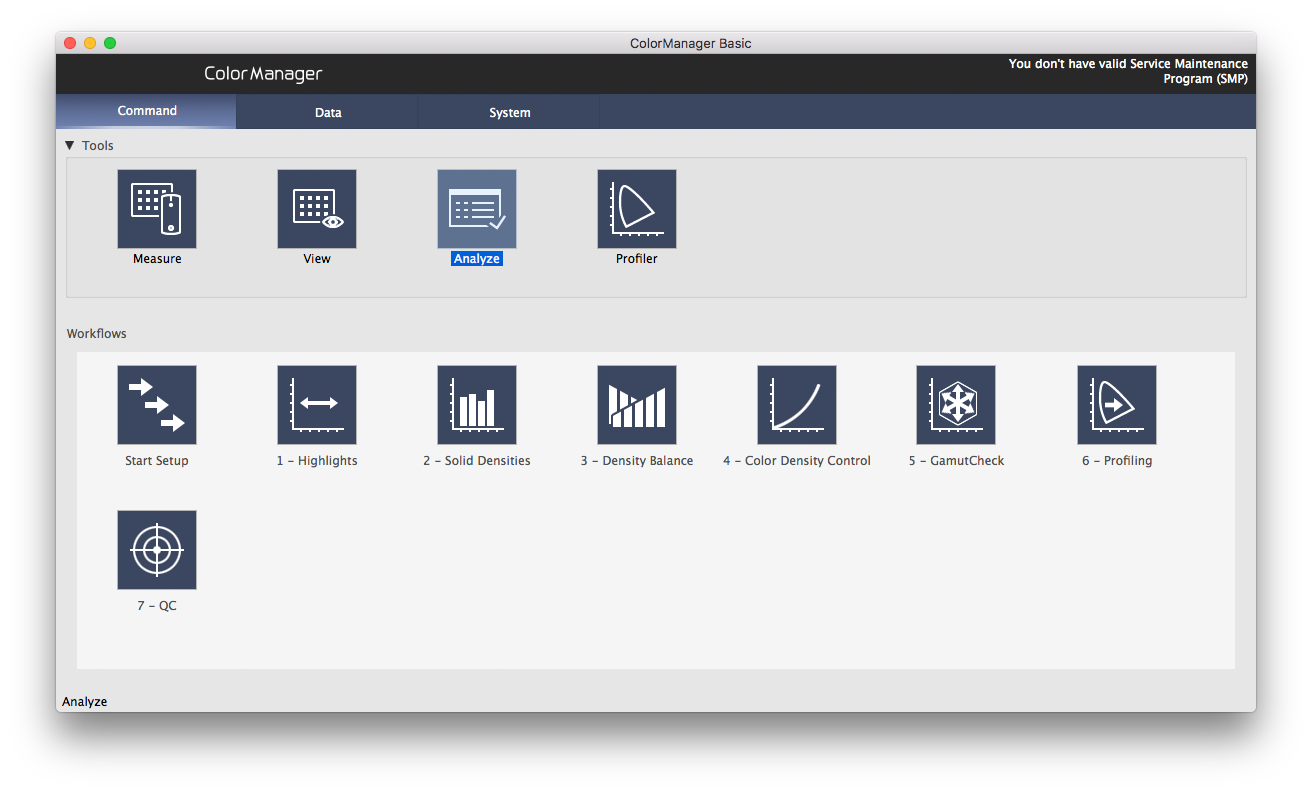This screenshot has width=1312, height=792.
Task: Minimize the window with yellow button
Action: [90, 43]
